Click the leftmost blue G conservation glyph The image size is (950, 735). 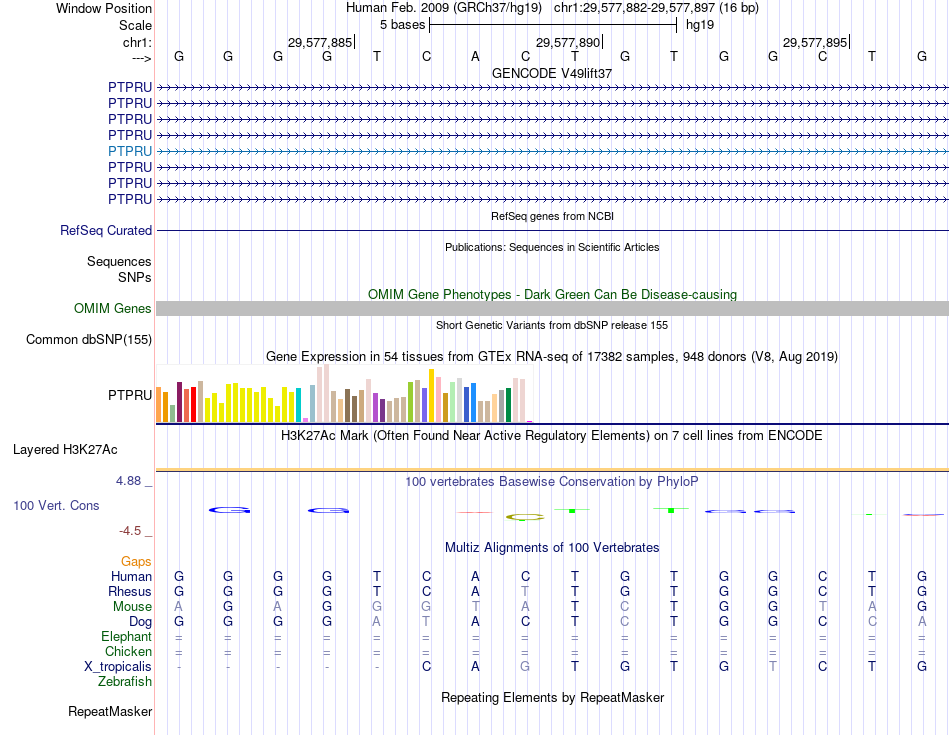click(229, 510)
